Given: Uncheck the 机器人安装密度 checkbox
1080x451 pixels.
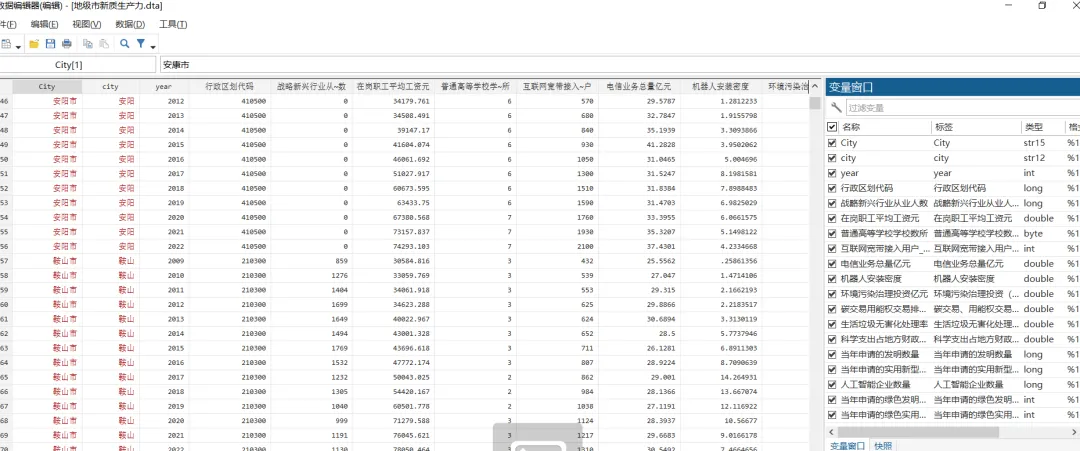Looking at the screenshot, I should pos(832,279).
